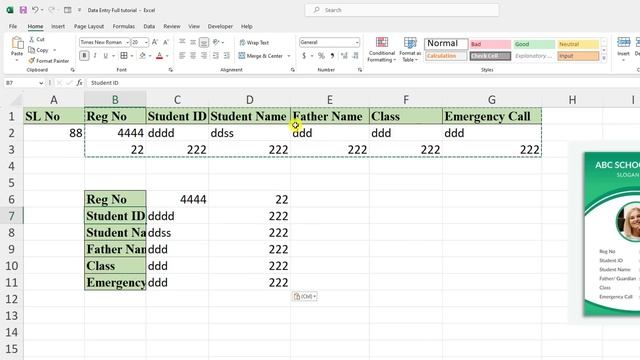Apply font color with red A icon

[160, 55]
